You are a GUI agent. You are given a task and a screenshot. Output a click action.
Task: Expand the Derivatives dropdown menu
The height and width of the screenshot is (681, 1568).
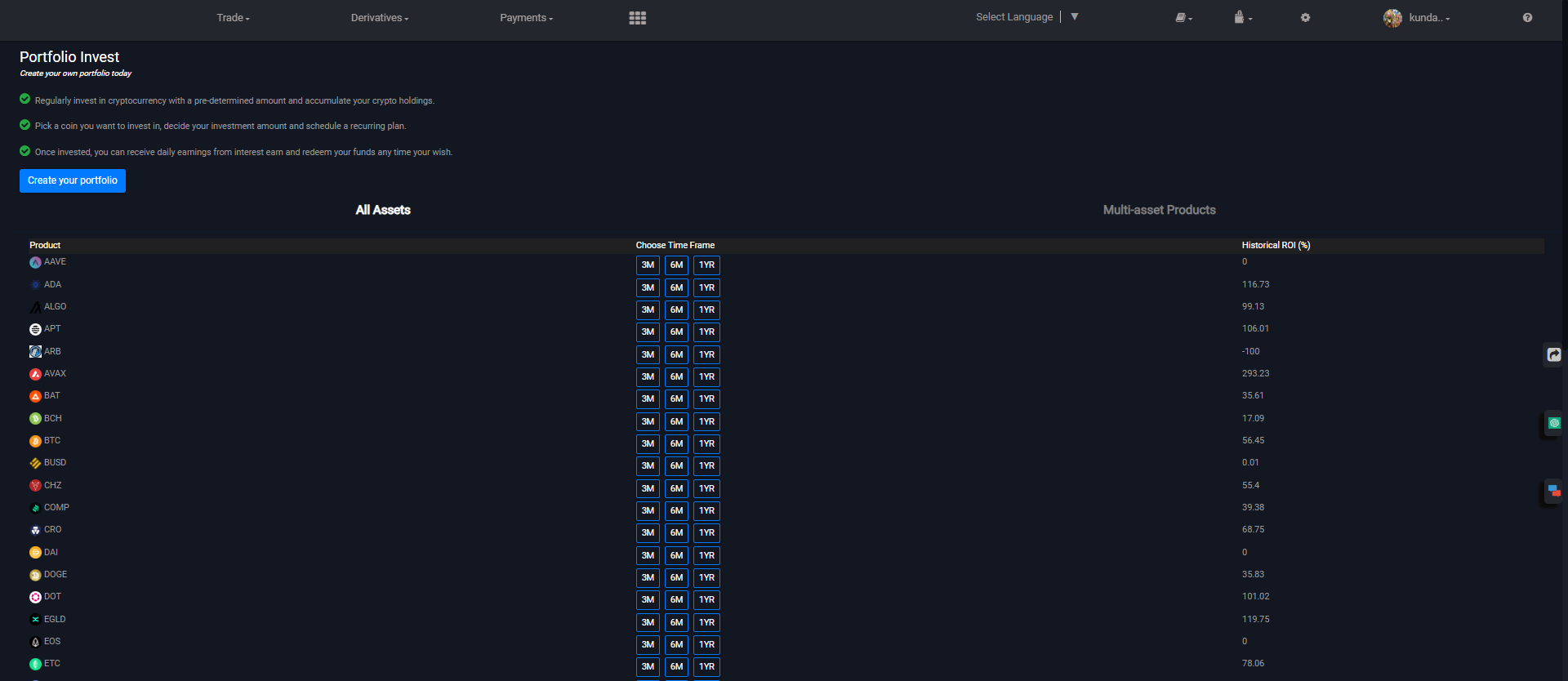[380, 18]
